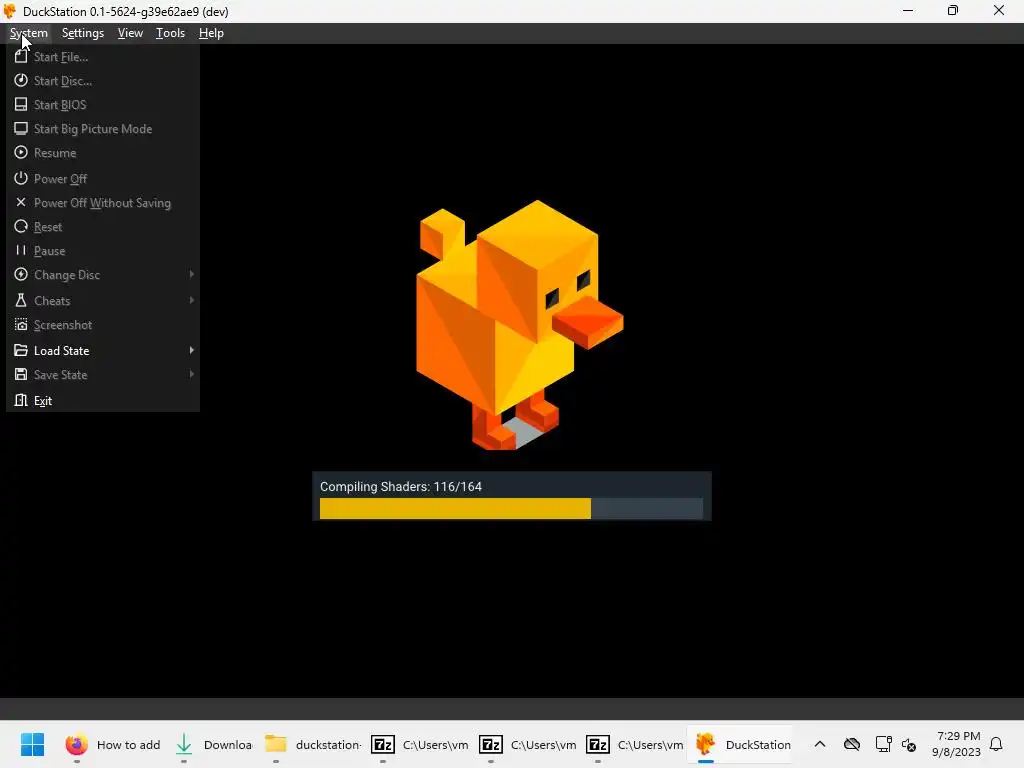Open the clock showing 7:29 PM
This screenshot has width=1024, height=768.
(957, 744)
